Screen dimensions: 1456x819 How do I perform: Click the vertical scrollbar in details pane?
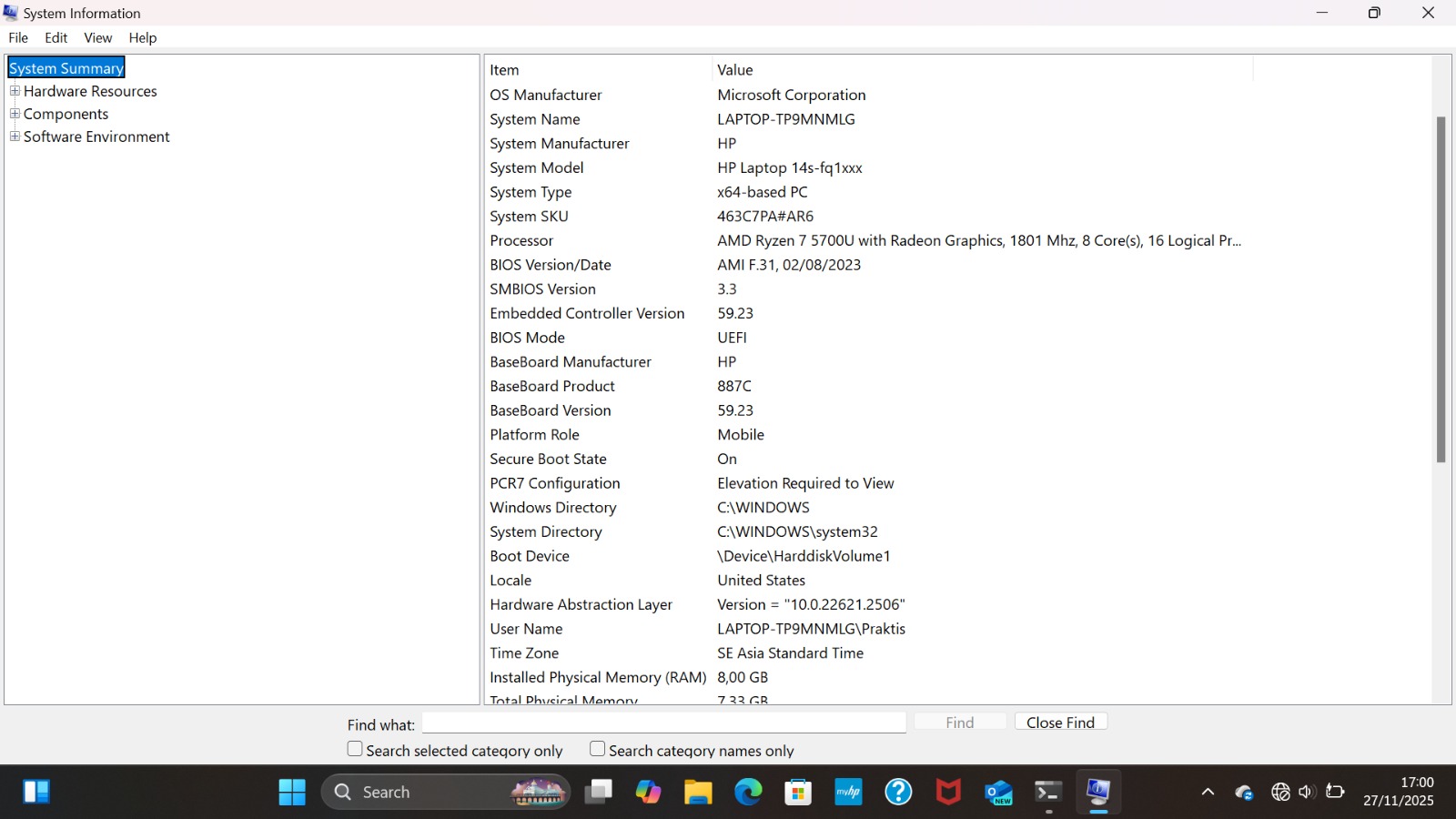[1441, 289]
